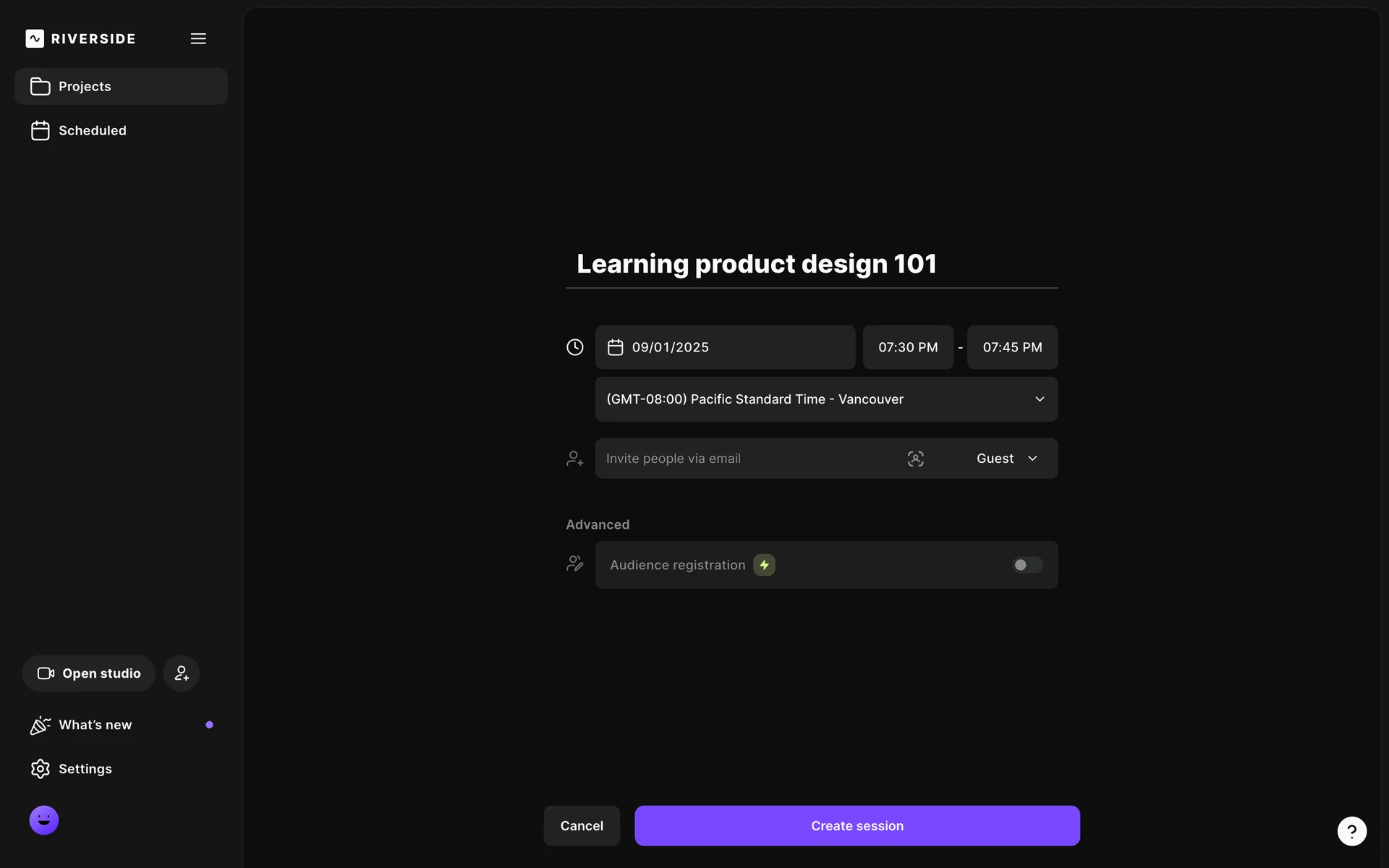The height and width of the screenshot is (868, 1389).
Task: Click the invite people icon beside Open studio
Action: 181,673
